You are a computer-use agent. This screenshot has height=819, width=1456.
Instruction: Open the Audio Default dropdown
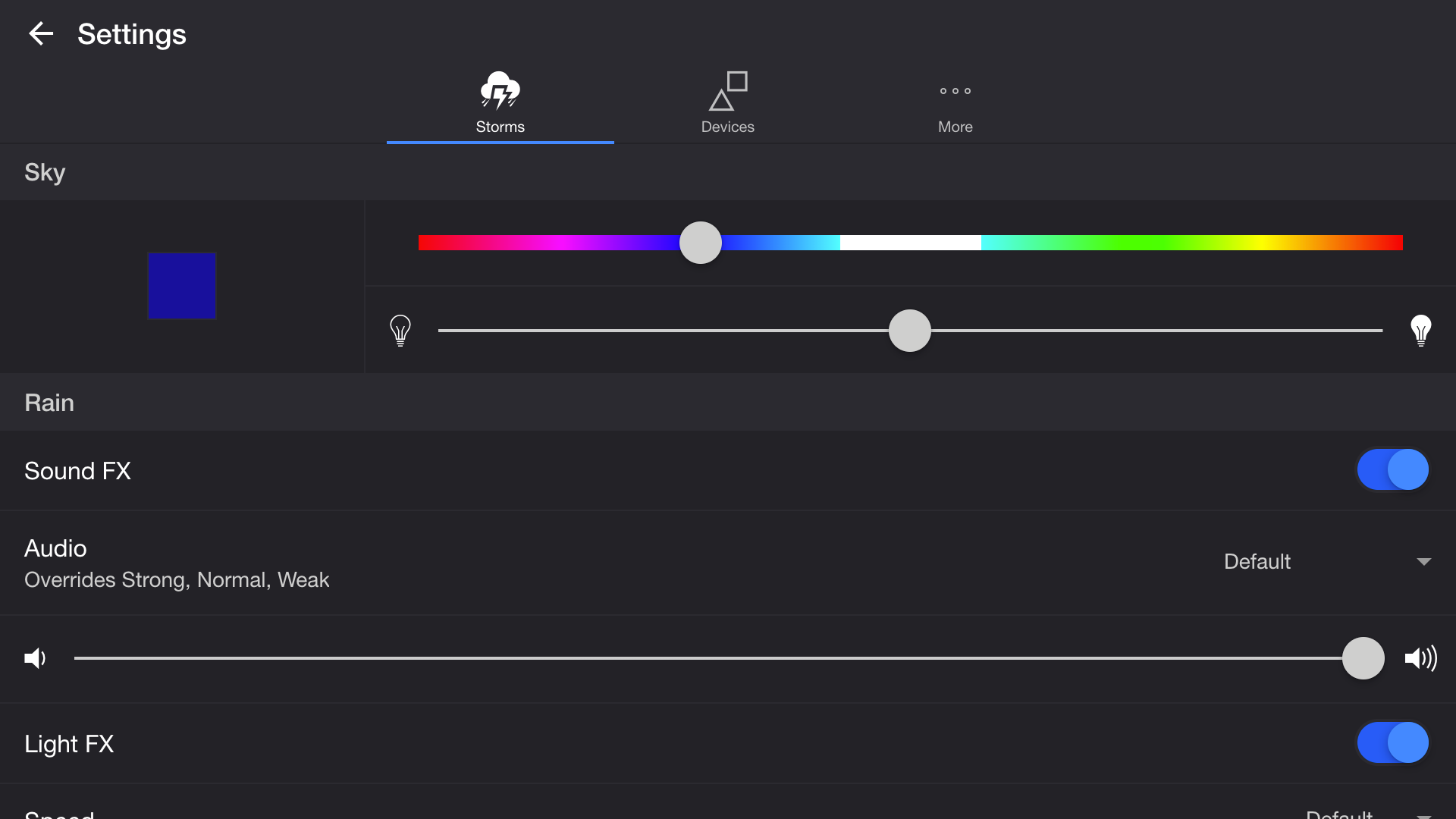1257,561
